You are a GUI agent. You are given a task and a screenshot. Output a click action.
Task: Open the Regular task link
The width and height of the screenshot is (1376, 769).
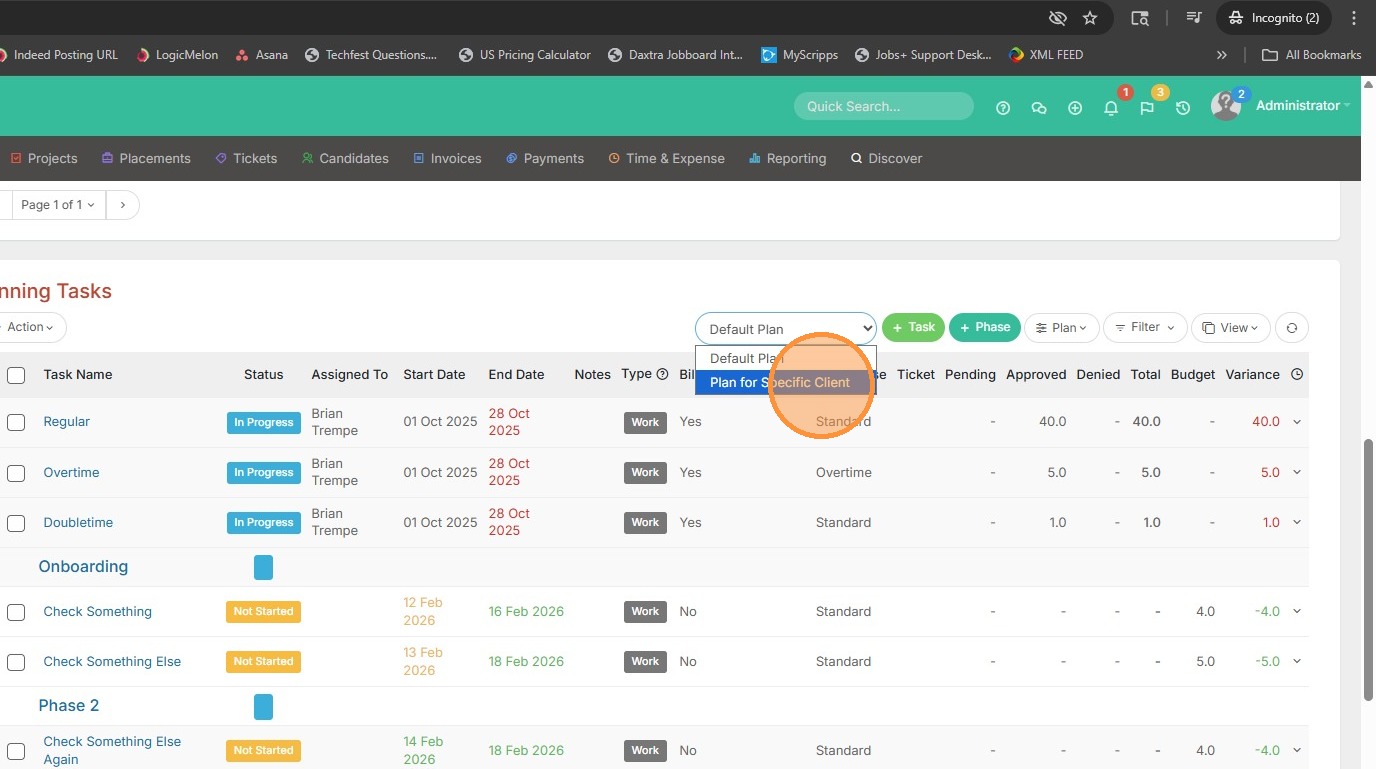coord(67,422)
